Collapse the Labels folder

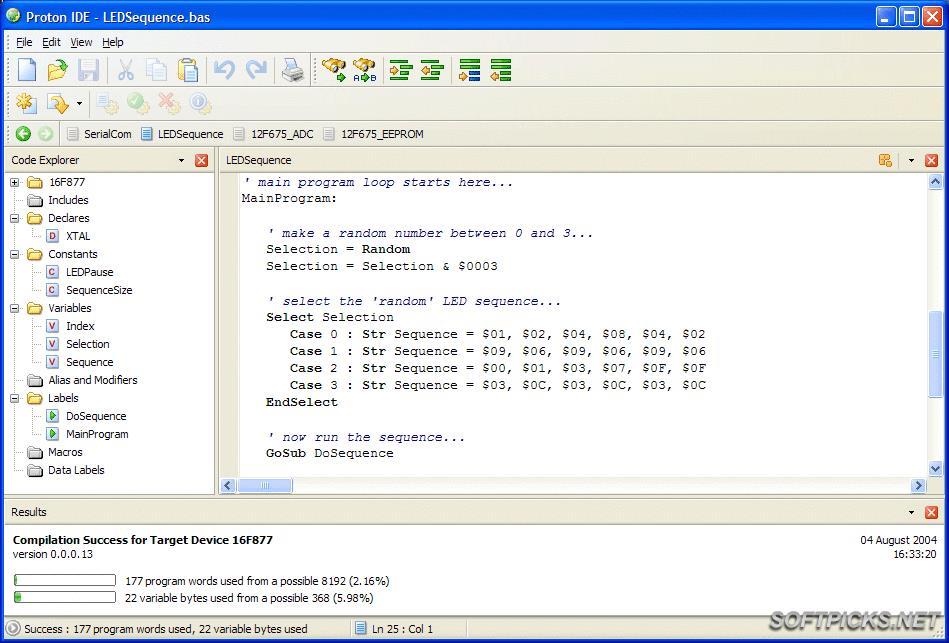coord(15,398)
